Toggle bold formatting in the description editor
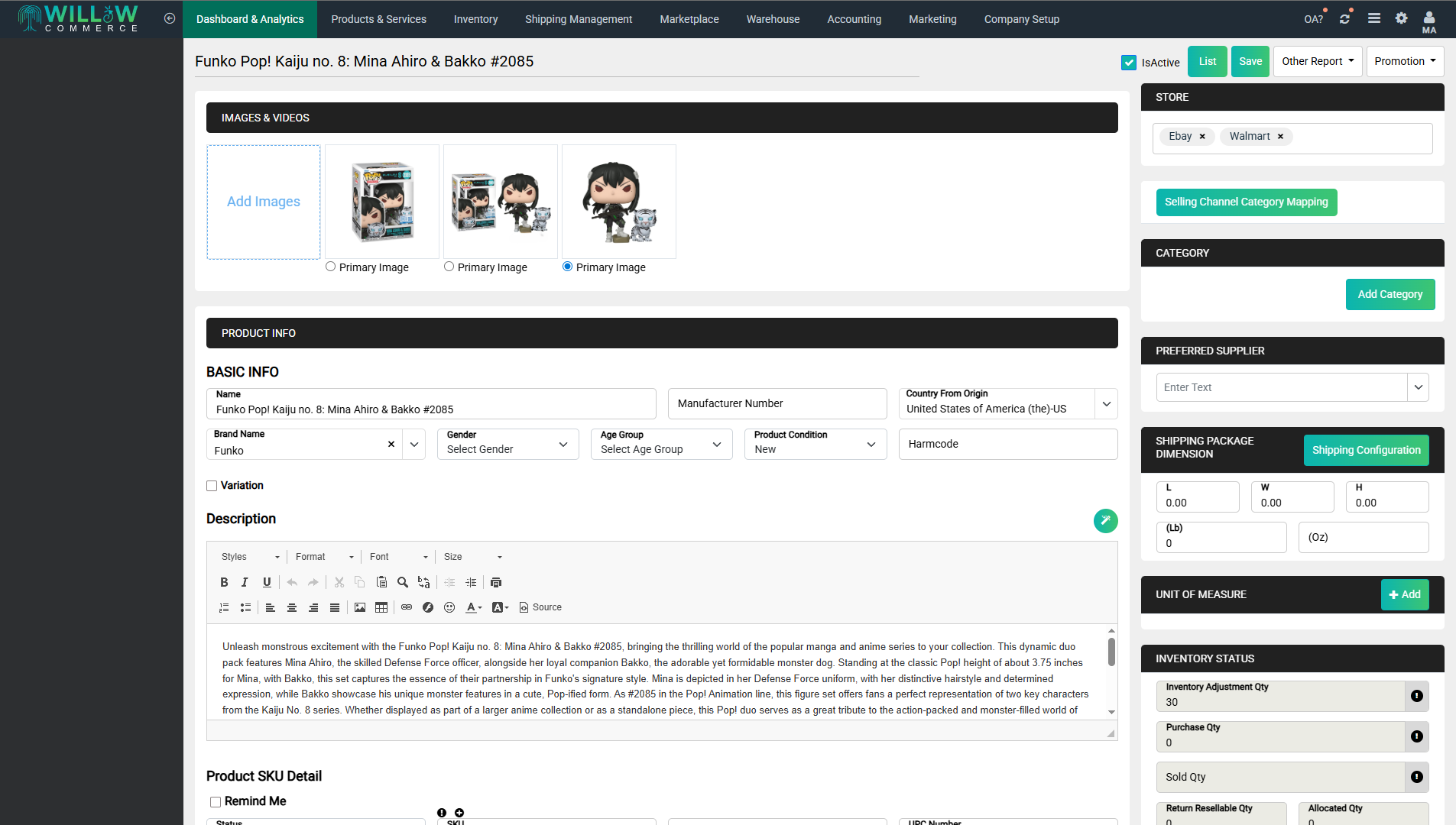Screen dimensions: 1456x825 [x=224, y=582]
